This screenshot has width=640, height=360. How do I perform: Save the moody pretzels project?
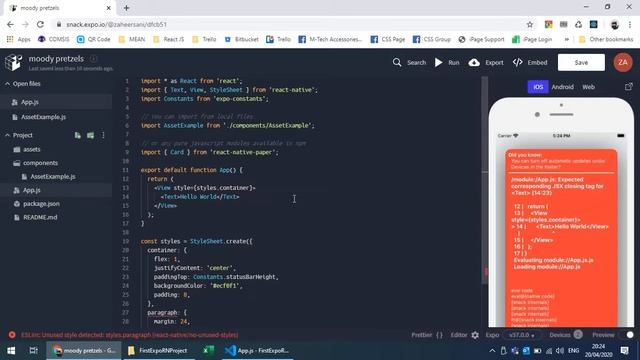pos(581,62)
